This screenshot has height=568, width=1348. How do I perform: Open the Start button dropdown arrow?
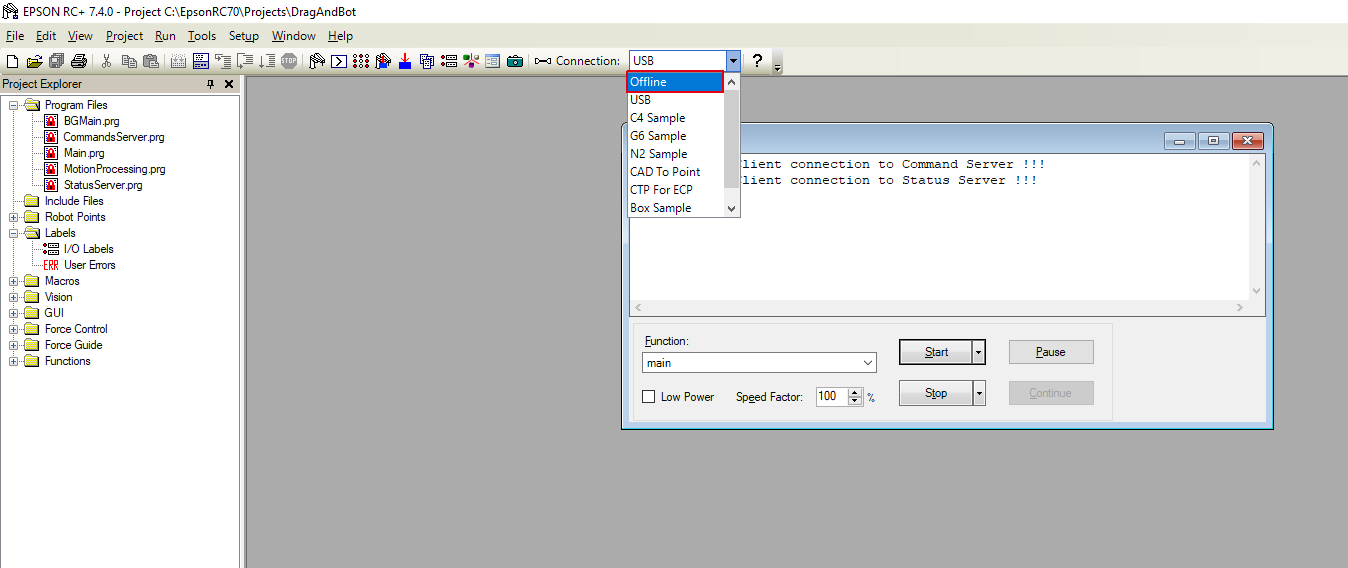pos(979,352)
